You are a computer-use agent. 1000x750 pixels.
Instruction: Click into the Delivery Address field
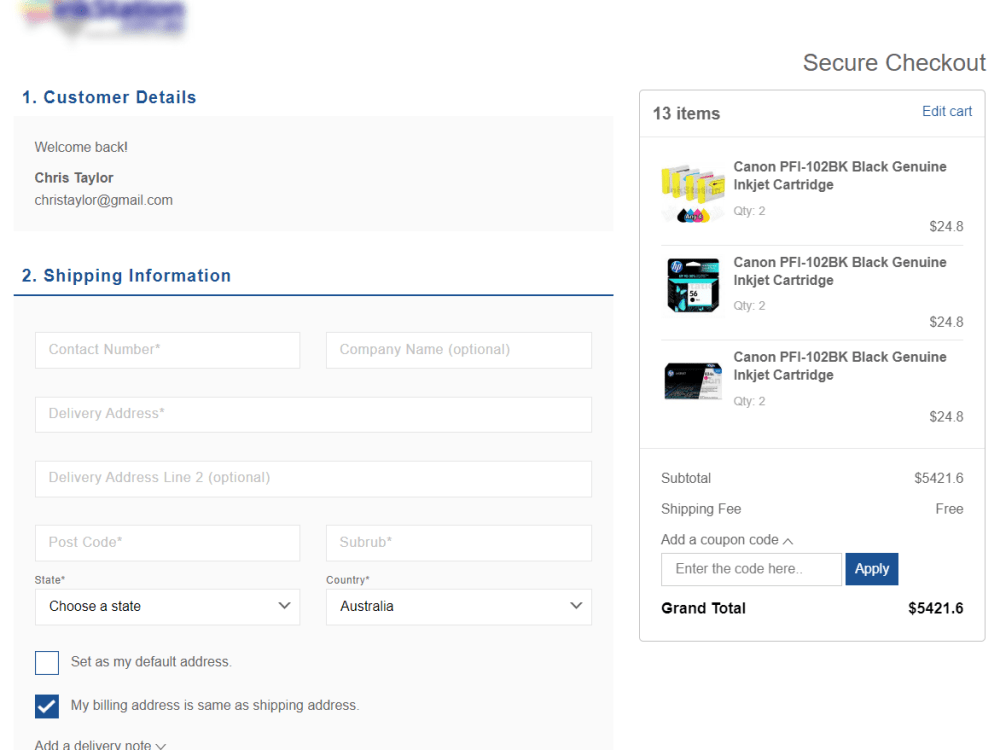pos(313,415)
